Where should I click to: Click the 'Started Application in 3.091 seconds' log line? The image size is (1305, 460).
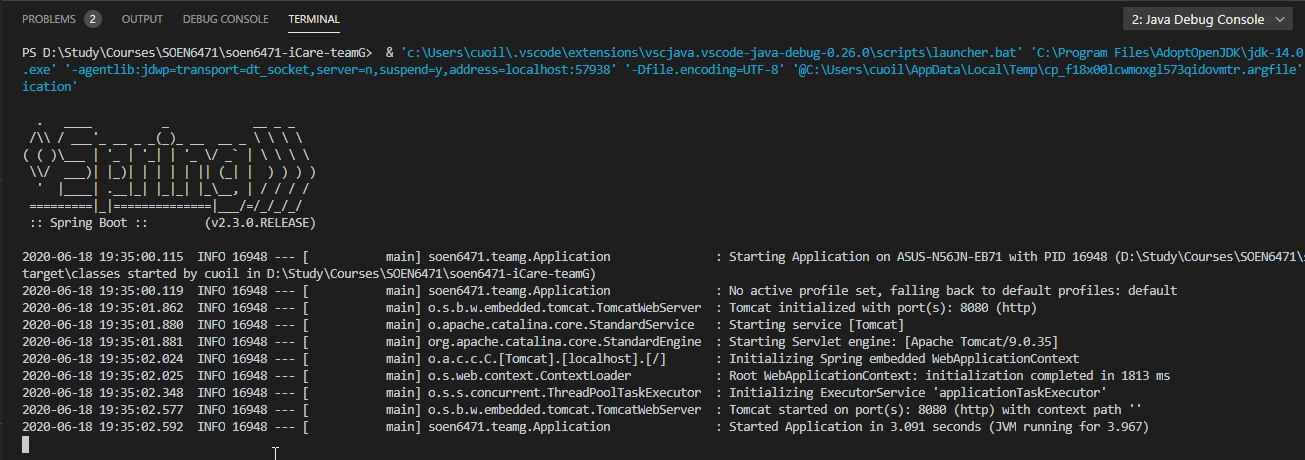coord(938,427)
